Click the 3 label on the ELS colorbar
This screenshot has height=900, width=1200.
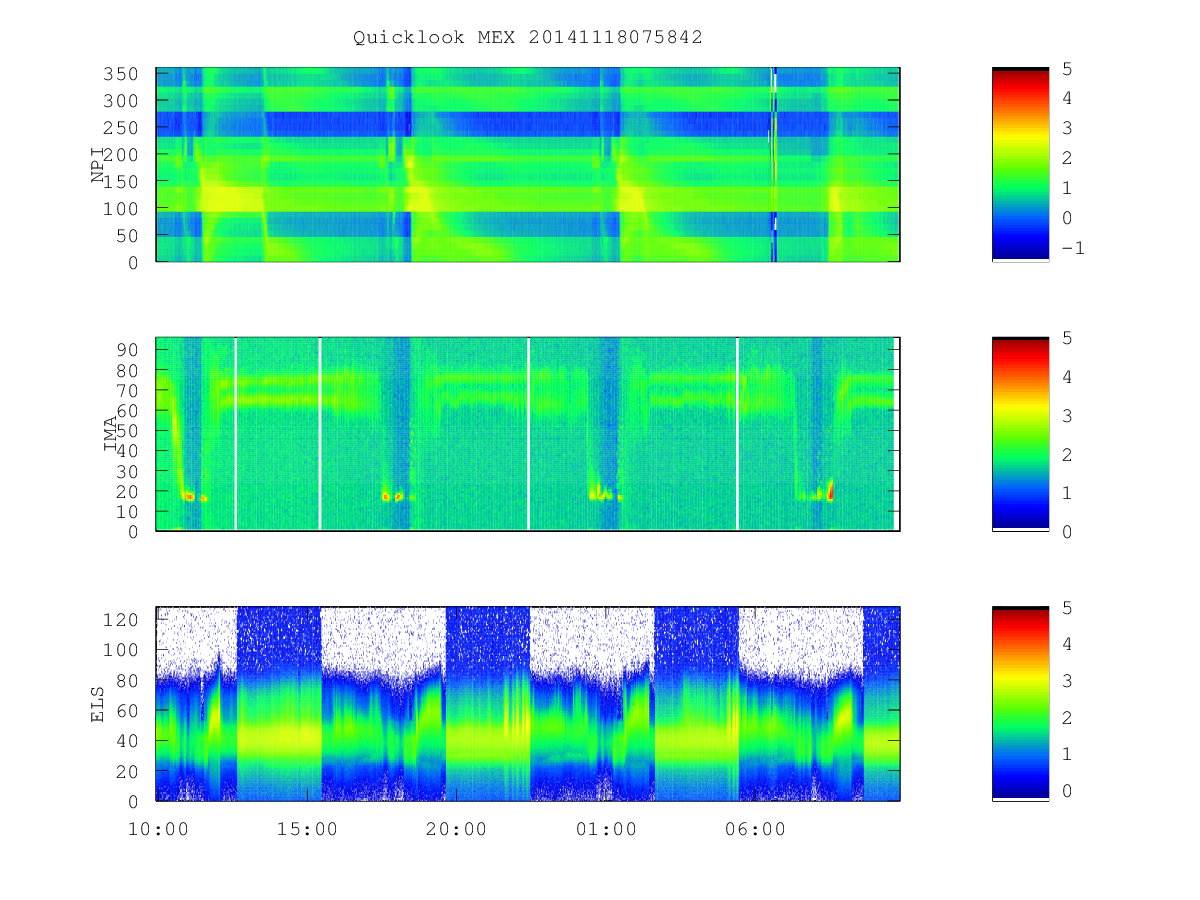(1067, 681)
